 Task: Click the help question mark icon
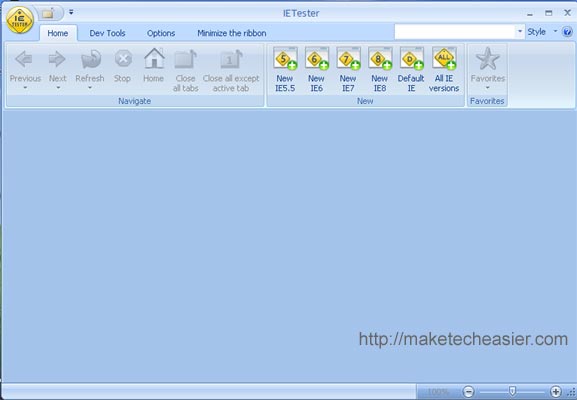tap(568, 32)
